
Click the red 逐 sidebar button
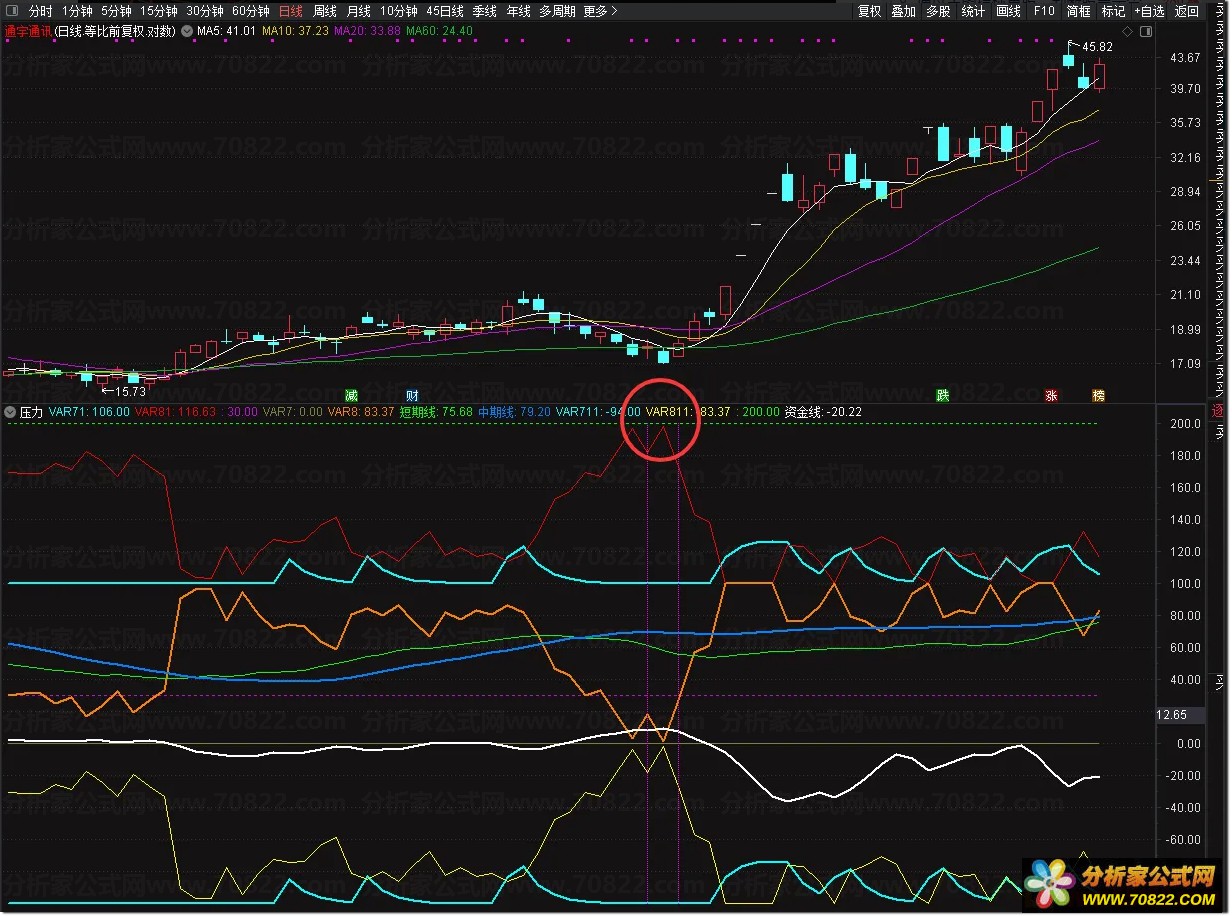(x=1219, y=412)
